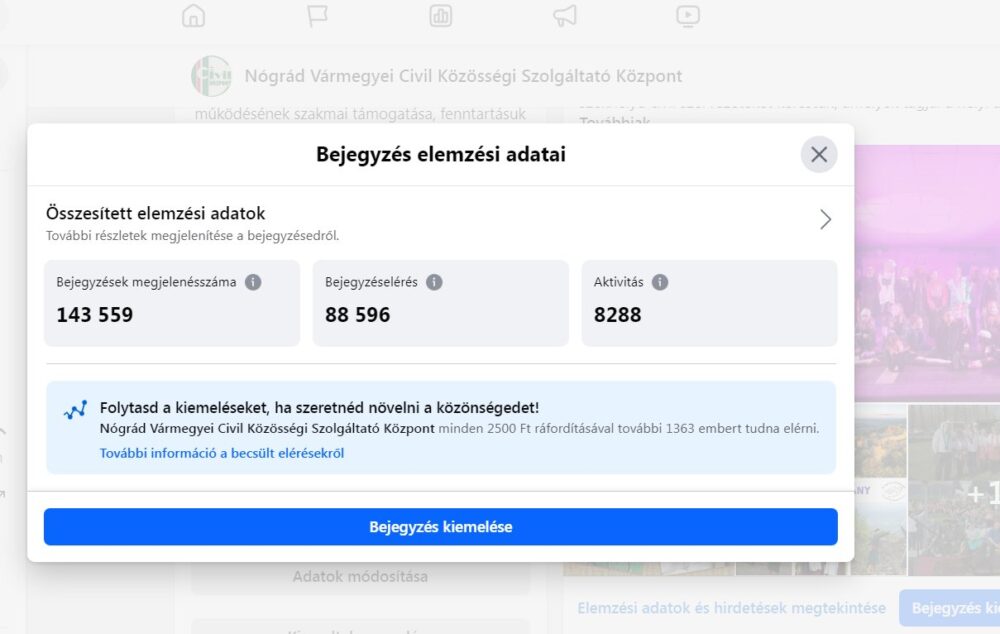Select the Bejegyzéselérés 88 596 stat card
Screen dimensions: 1000x634
tap(440, 303)
